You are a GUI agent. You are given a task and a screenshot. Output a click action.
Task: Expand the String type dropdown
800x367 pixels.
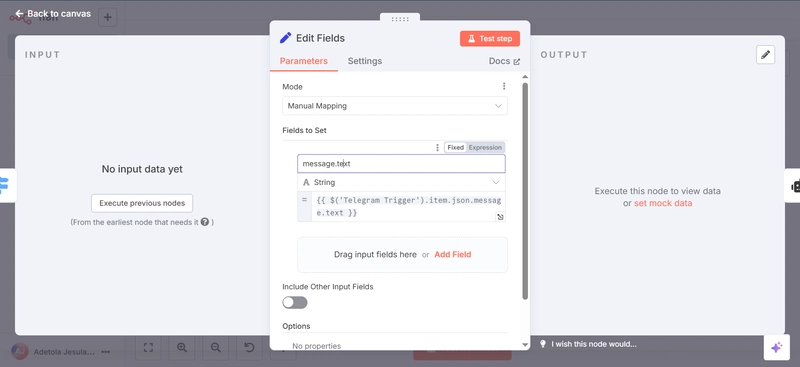pyautogui.click(x=401, y=182)
